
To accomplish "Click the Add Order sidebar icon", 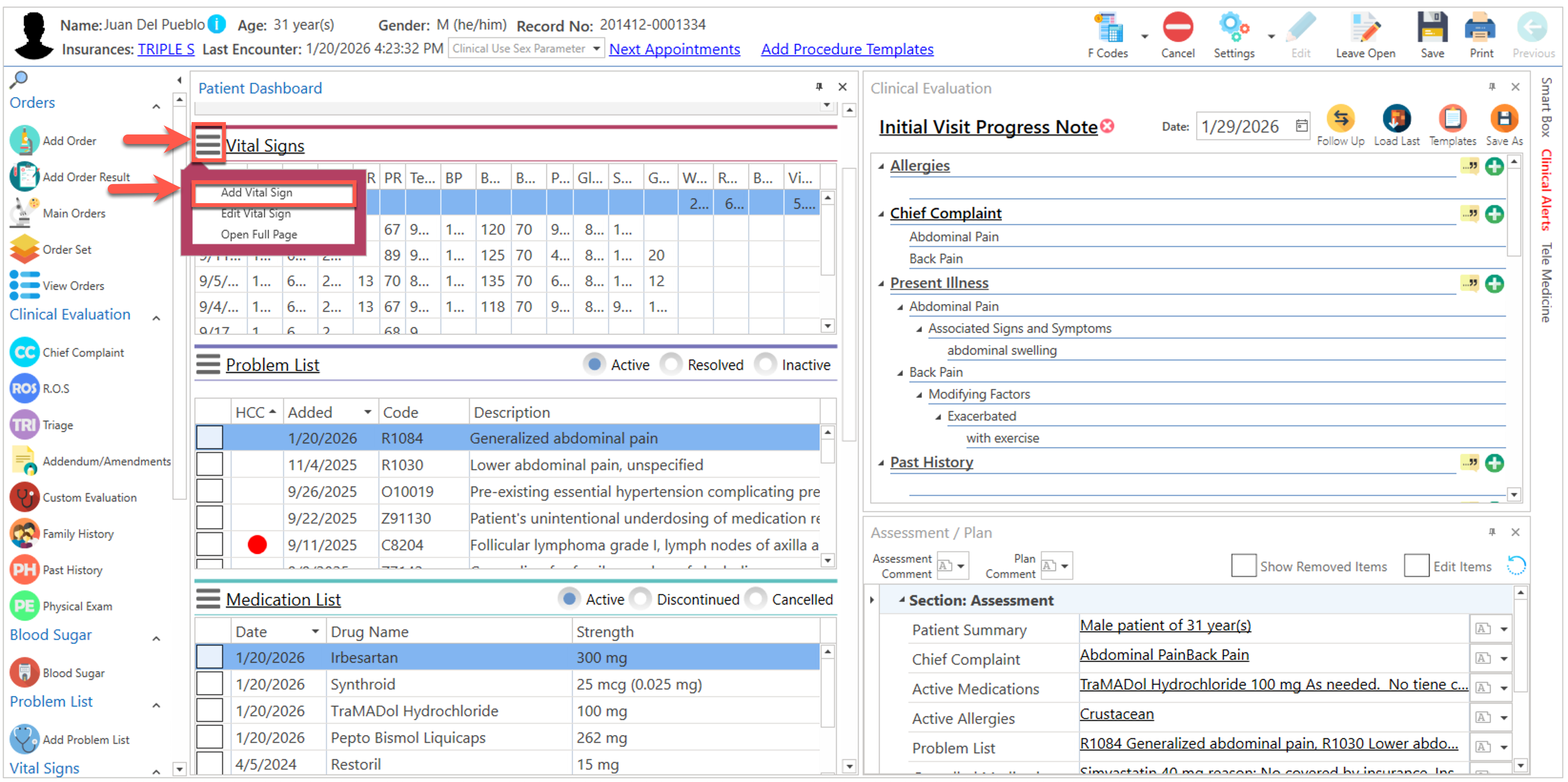I will [x=25, y=141].
